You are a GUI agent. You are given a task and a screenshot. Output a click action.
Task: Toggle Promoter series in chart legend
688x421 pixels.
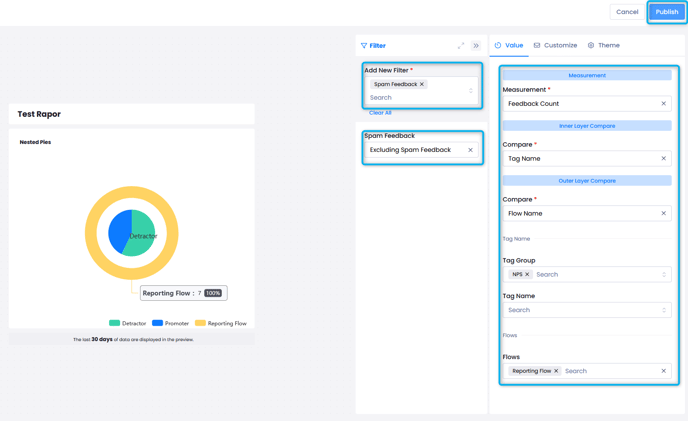click(x=171, y=323)
